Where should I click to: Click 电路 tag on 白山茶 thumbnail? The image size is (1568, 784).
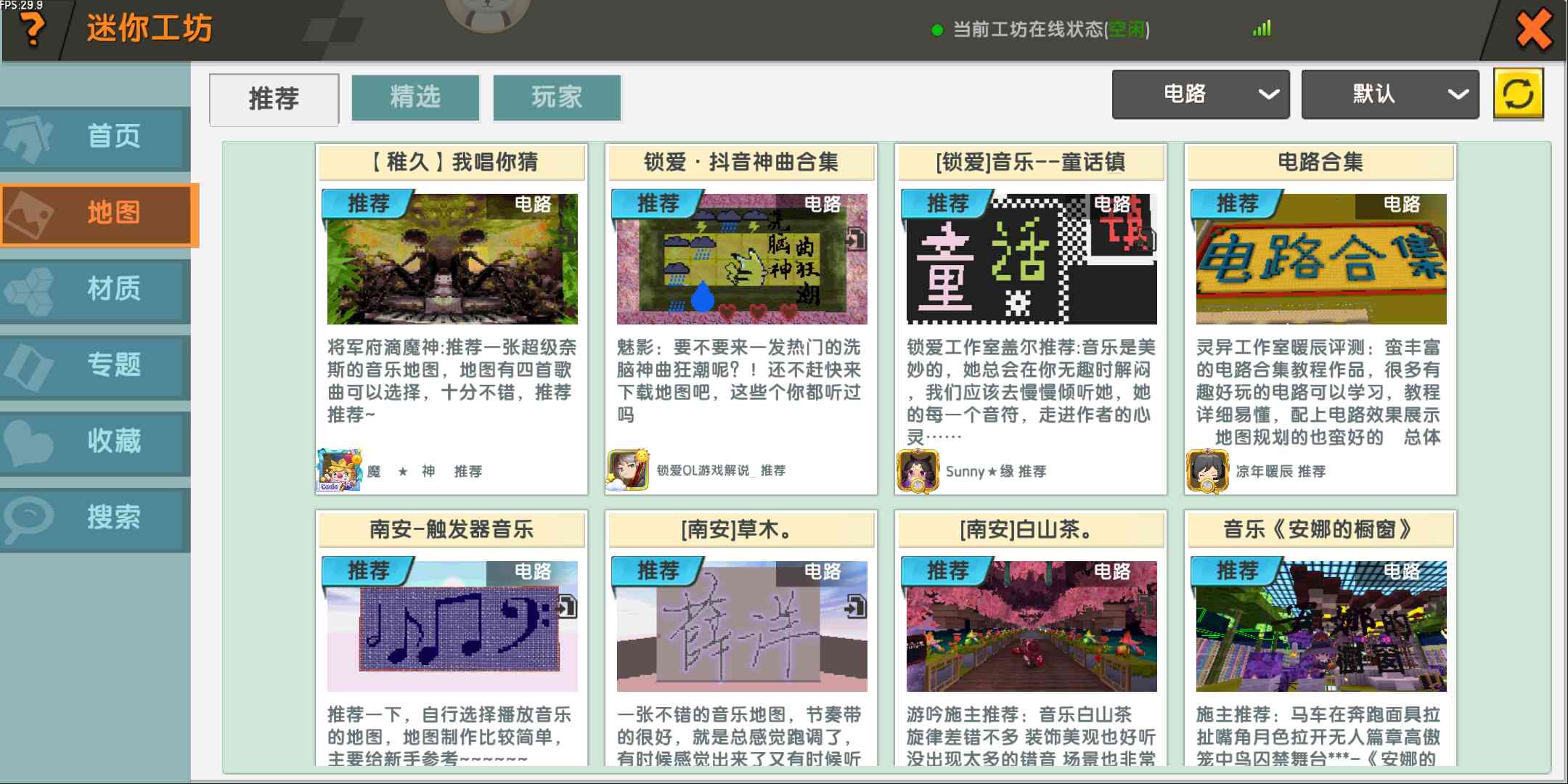point(1112,571)
